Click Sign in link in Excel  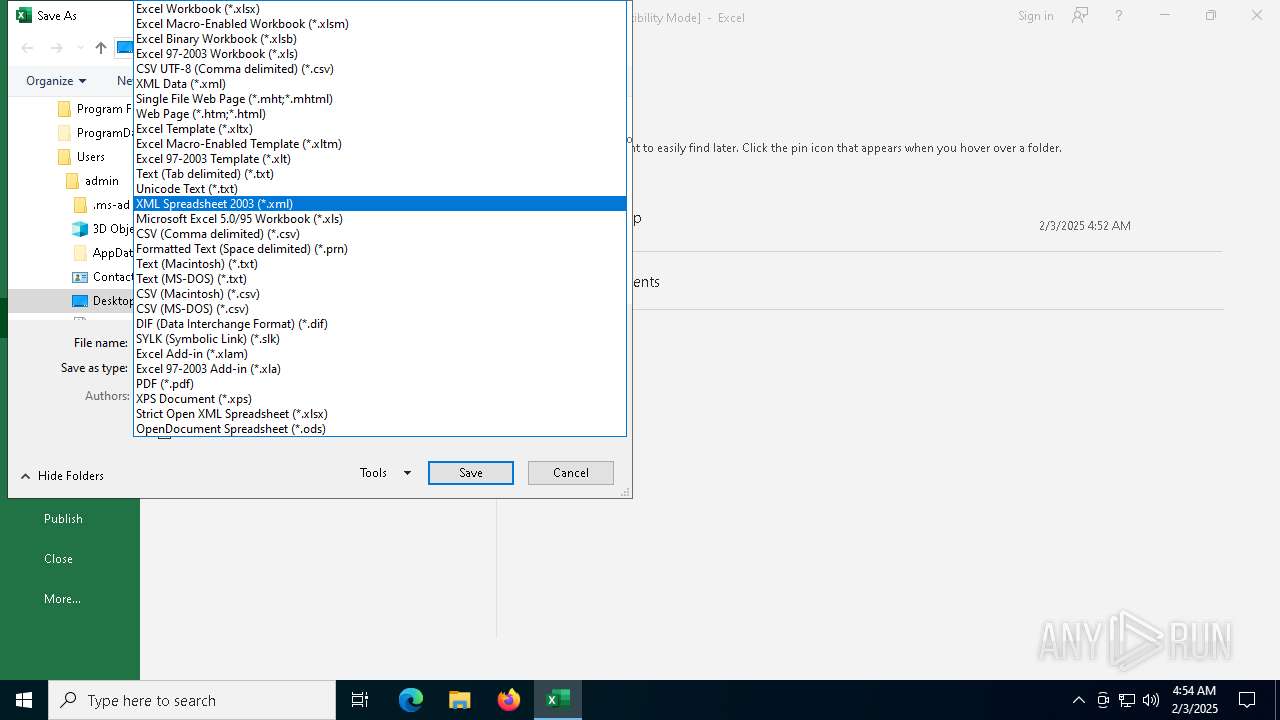coord(1035,16)
